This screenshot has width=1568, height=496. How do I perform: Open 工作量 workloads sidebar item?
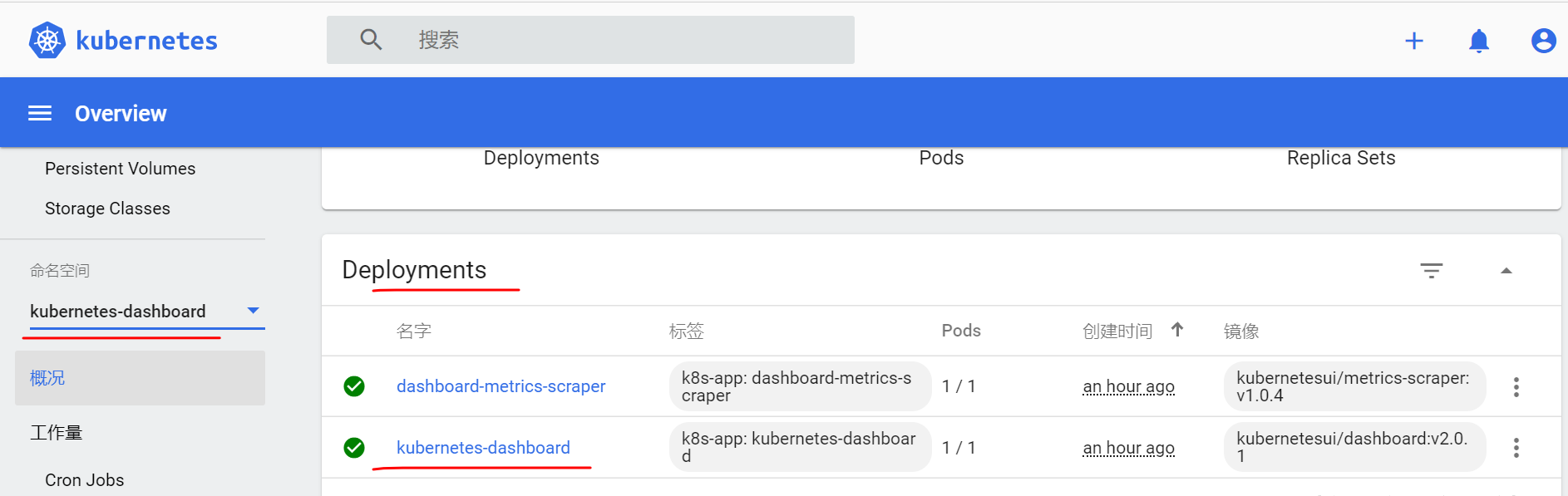pyautogui.click(x=57, y=433)
